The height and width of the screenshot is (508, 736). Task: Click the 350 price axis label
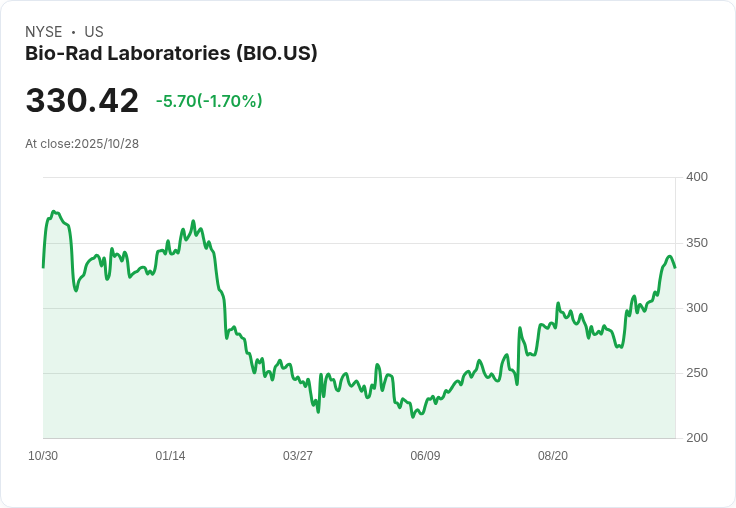(x=697, y=243)
